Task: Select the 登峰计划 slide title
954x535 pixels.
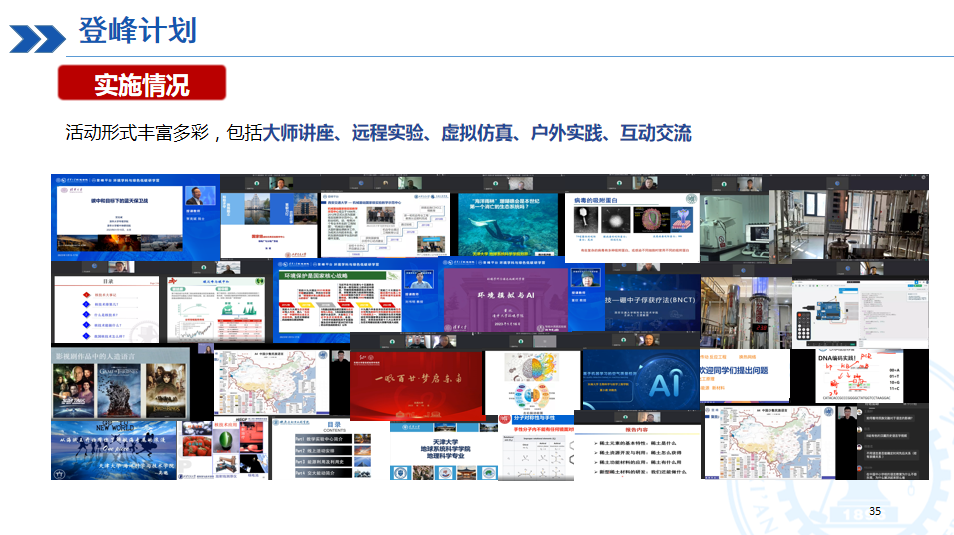Action: [138, 30]
